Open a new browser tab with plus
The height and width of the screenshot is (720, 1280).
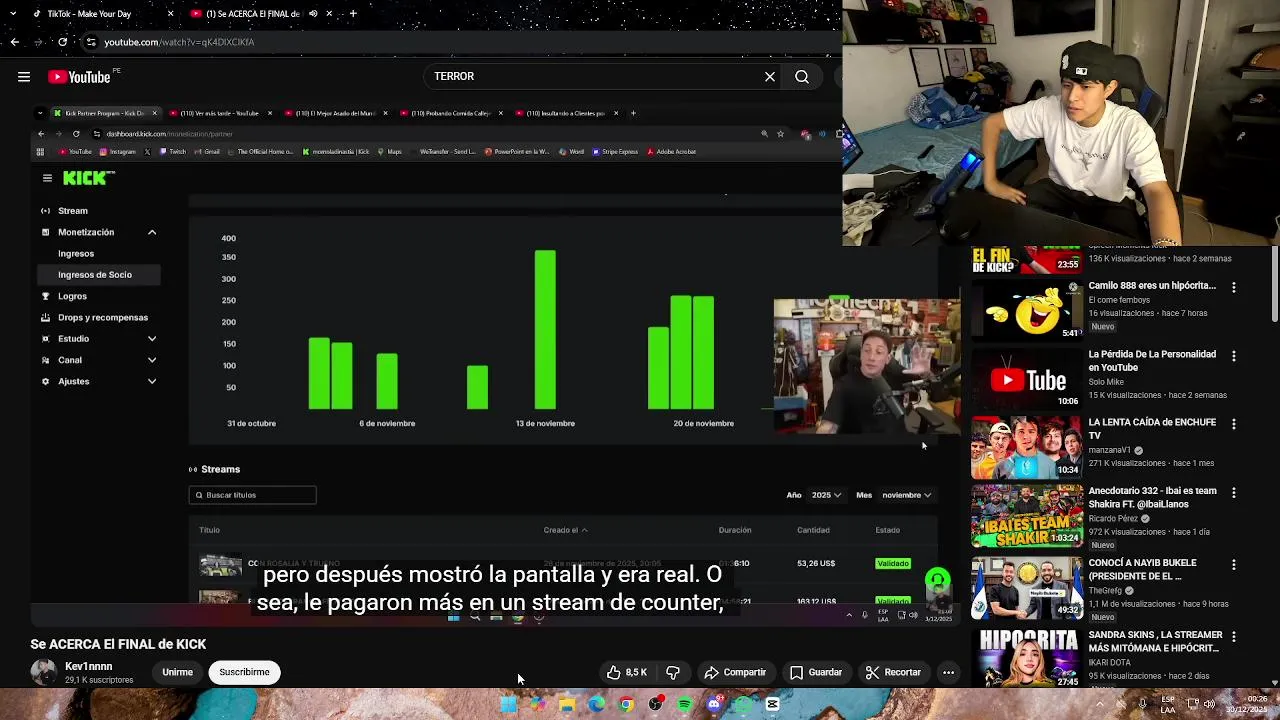click(x=353, y=14)
